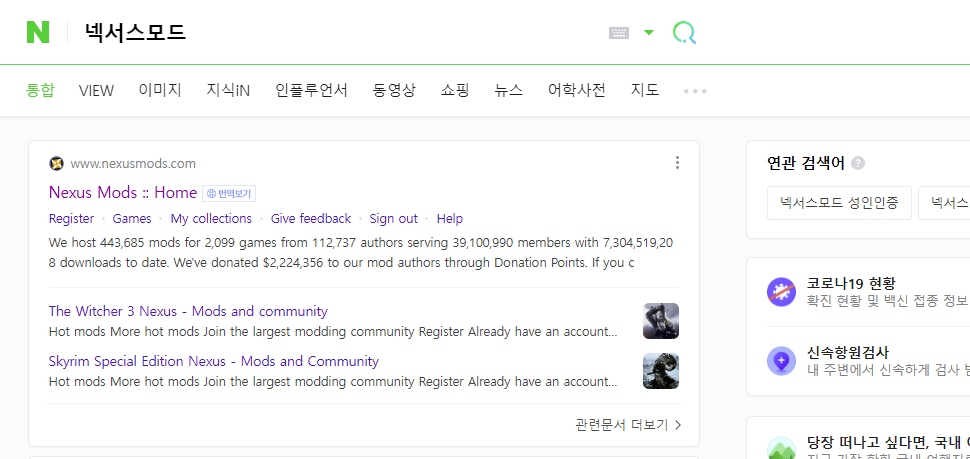This screenshot has width=970, height=459.
Task: Switch to the 지도 tab
Action: point(645,90)
